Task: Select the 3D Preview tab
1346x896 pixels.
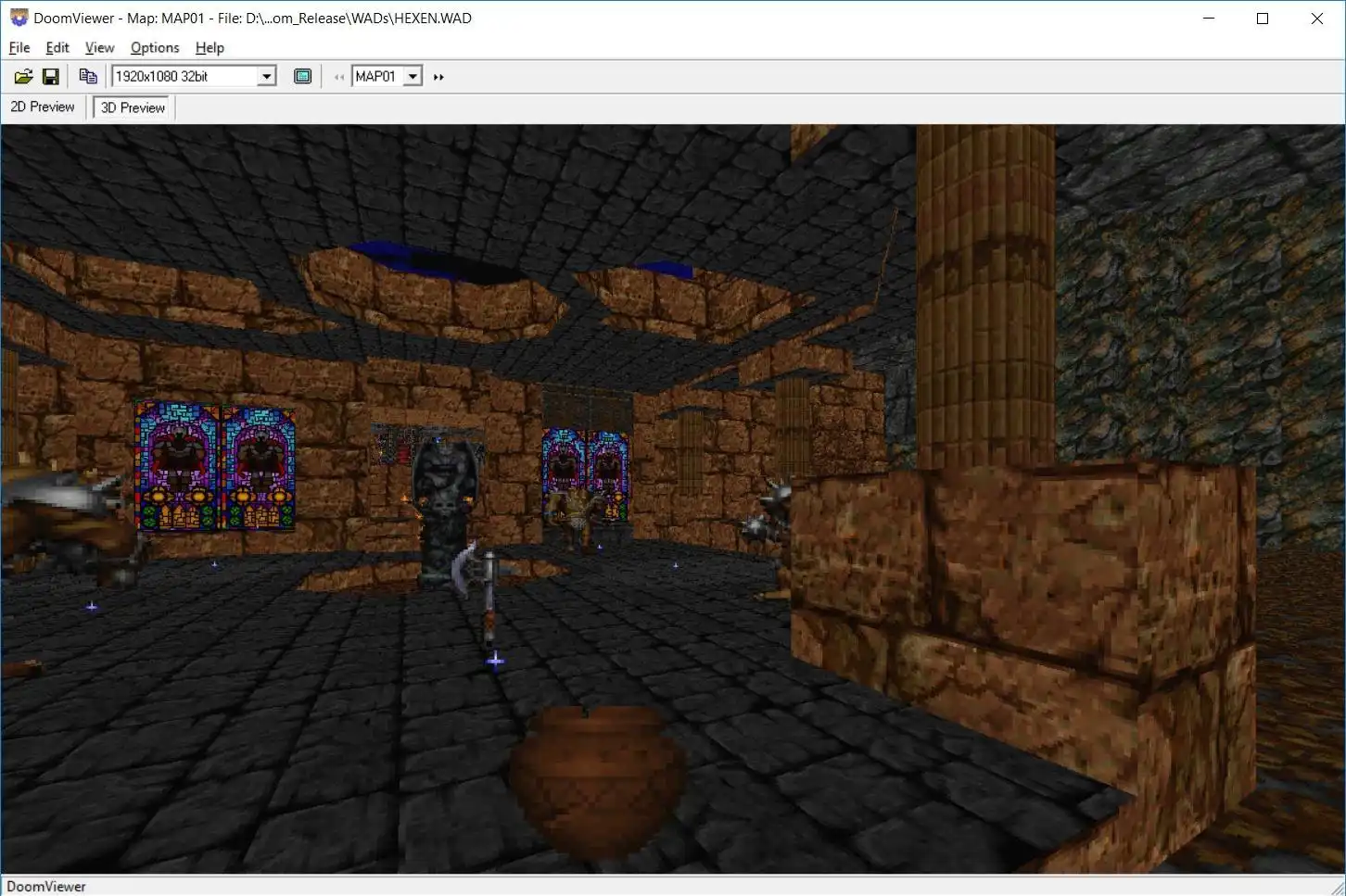Action: click(x=133, y=107)
